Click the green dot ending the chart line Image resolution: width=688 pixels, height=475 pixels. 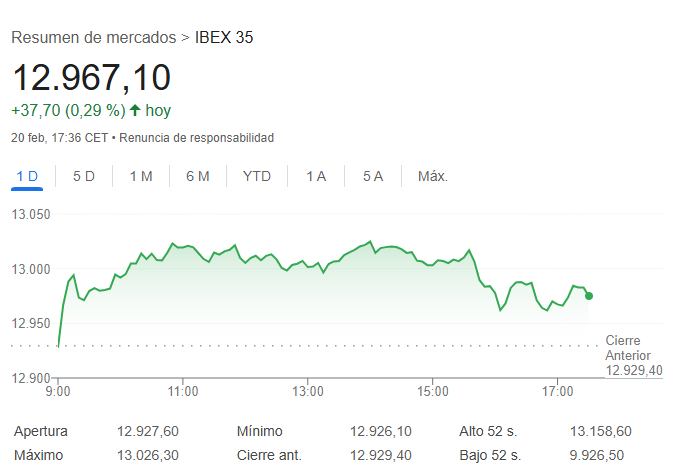pos(589,296)
